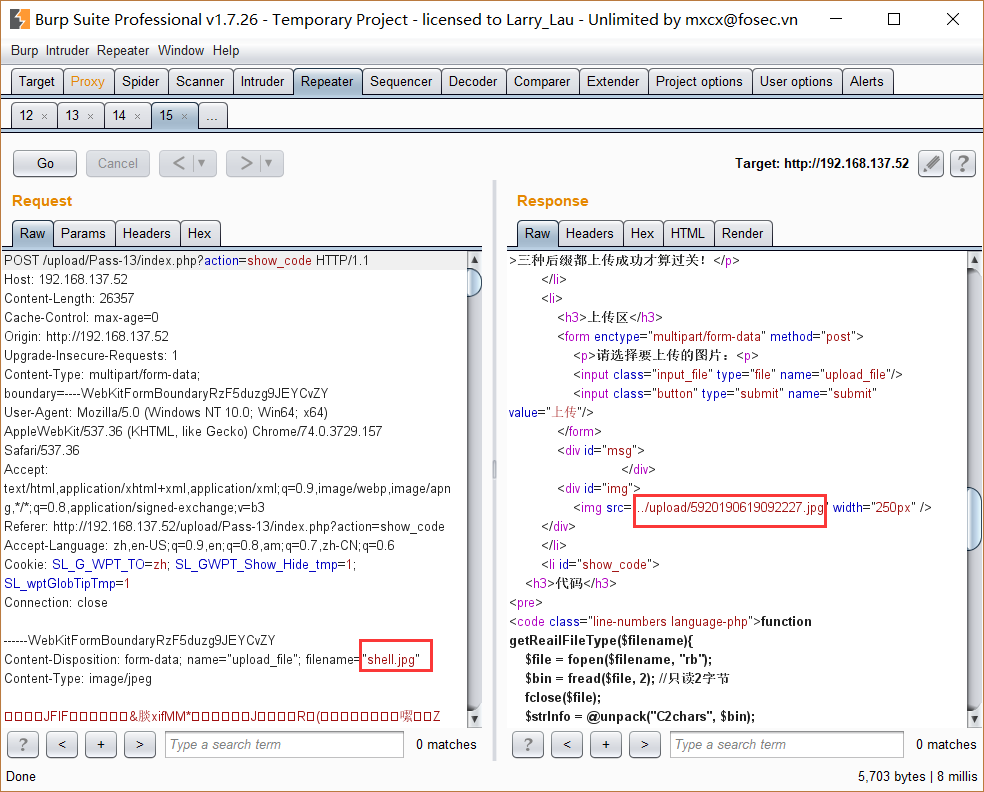
Task: Click request search previous match arrow
Action: (x=62, y=745)
